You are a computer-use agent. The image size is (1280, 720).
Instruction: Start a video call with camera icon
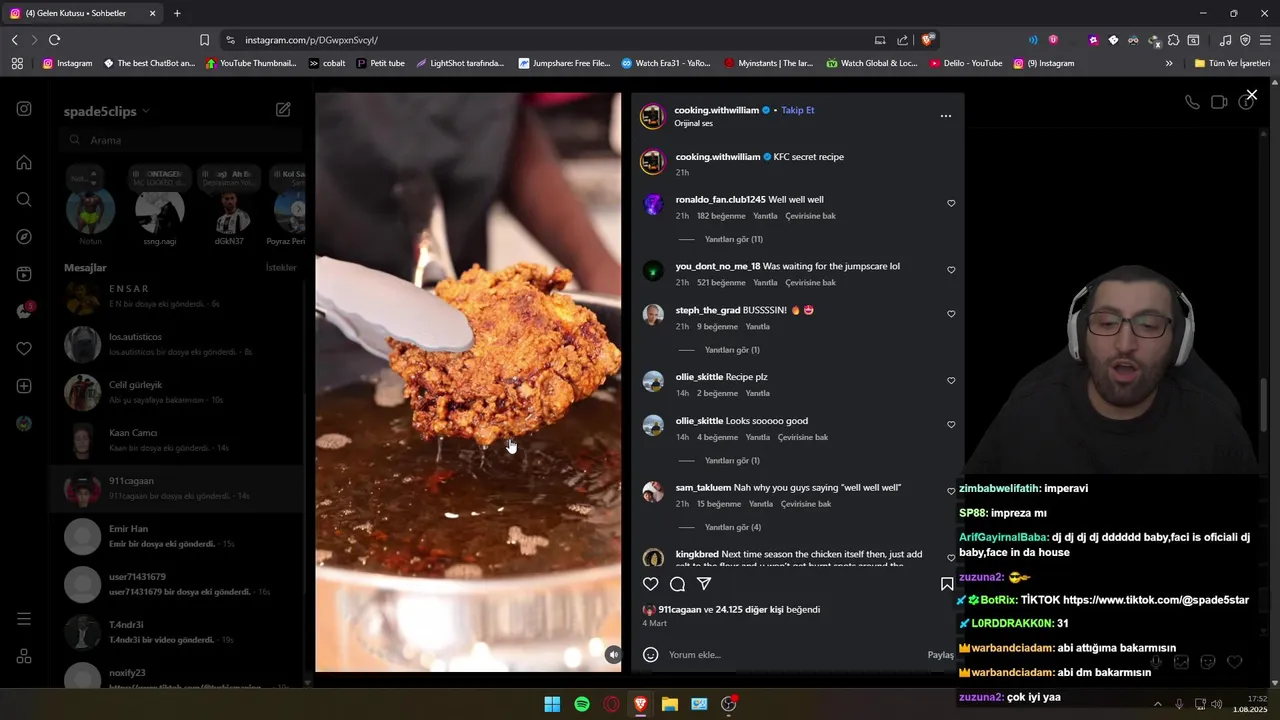click(1219, 102)
